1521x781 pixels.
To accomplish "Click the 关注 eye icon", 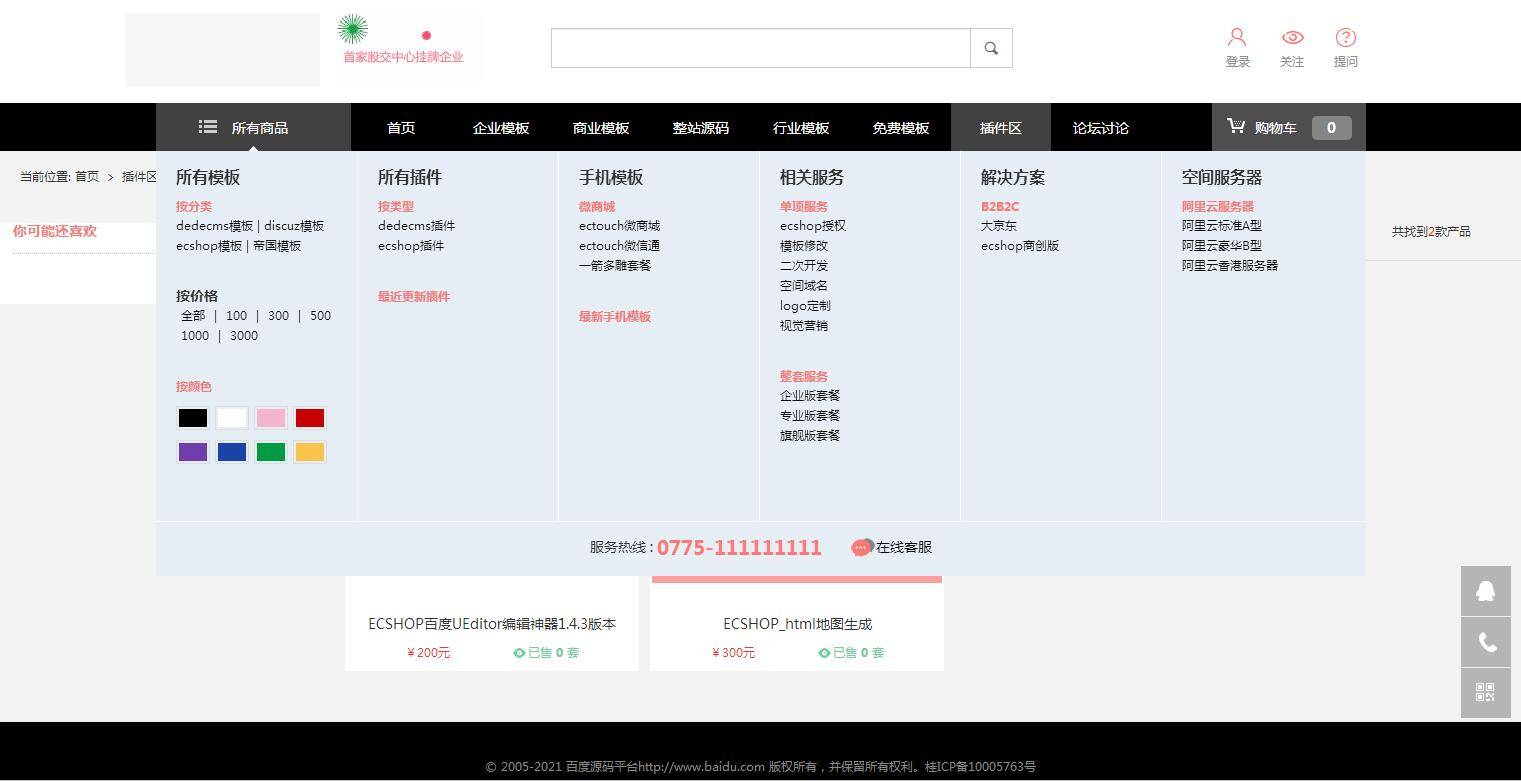I will click(1292, 36).
